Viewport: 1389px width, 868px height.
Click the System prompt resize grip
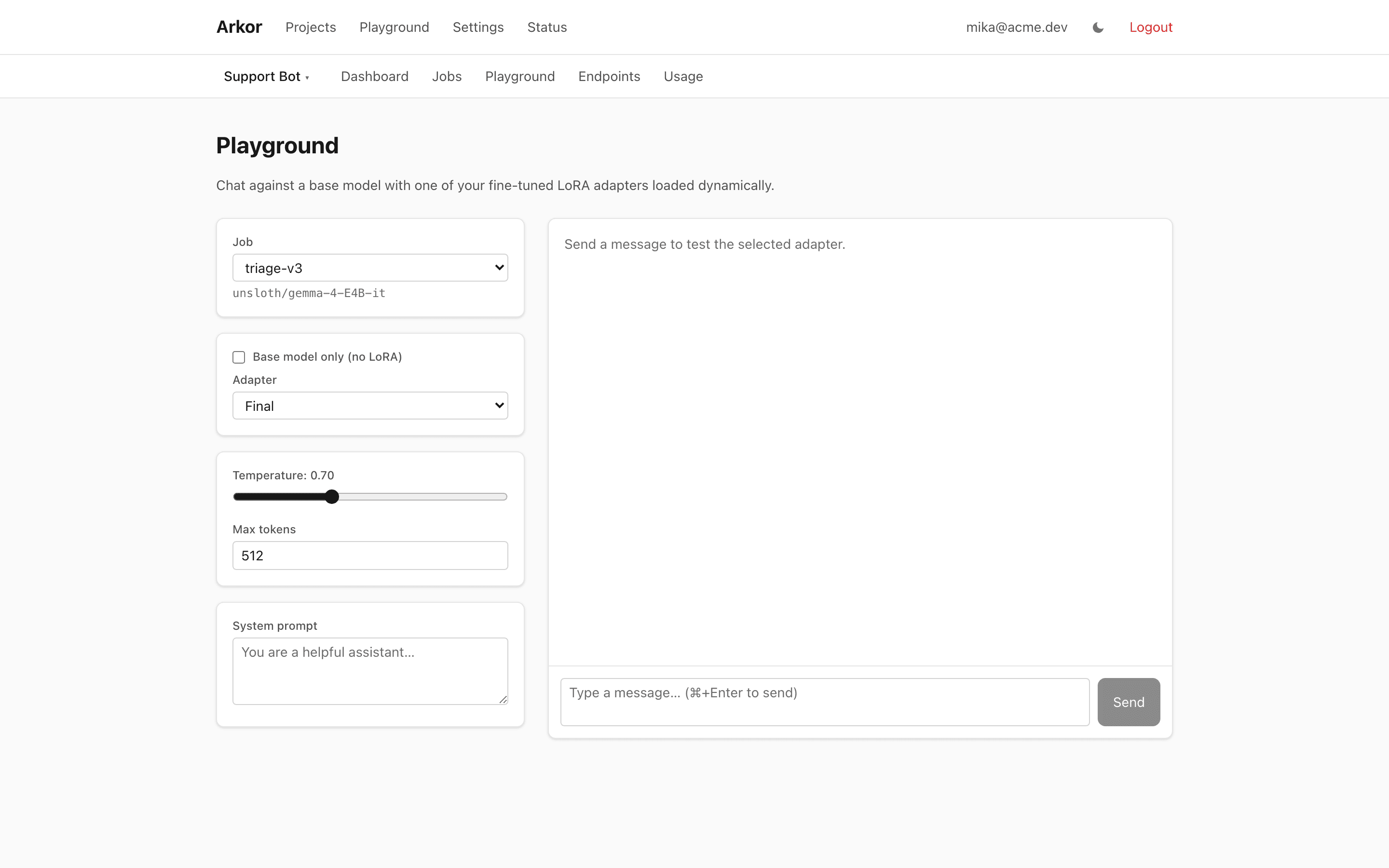click(x=503, y=699)
